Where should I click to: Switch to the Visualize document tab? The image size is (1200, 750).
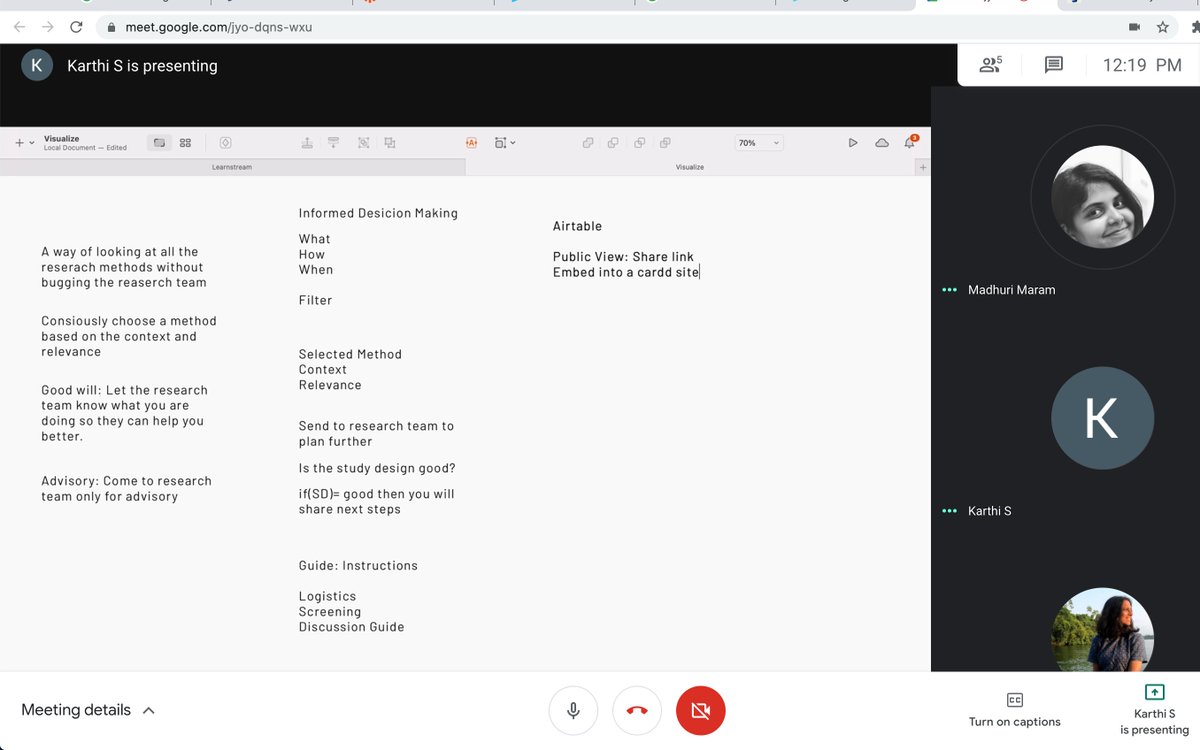pos(690,167)
